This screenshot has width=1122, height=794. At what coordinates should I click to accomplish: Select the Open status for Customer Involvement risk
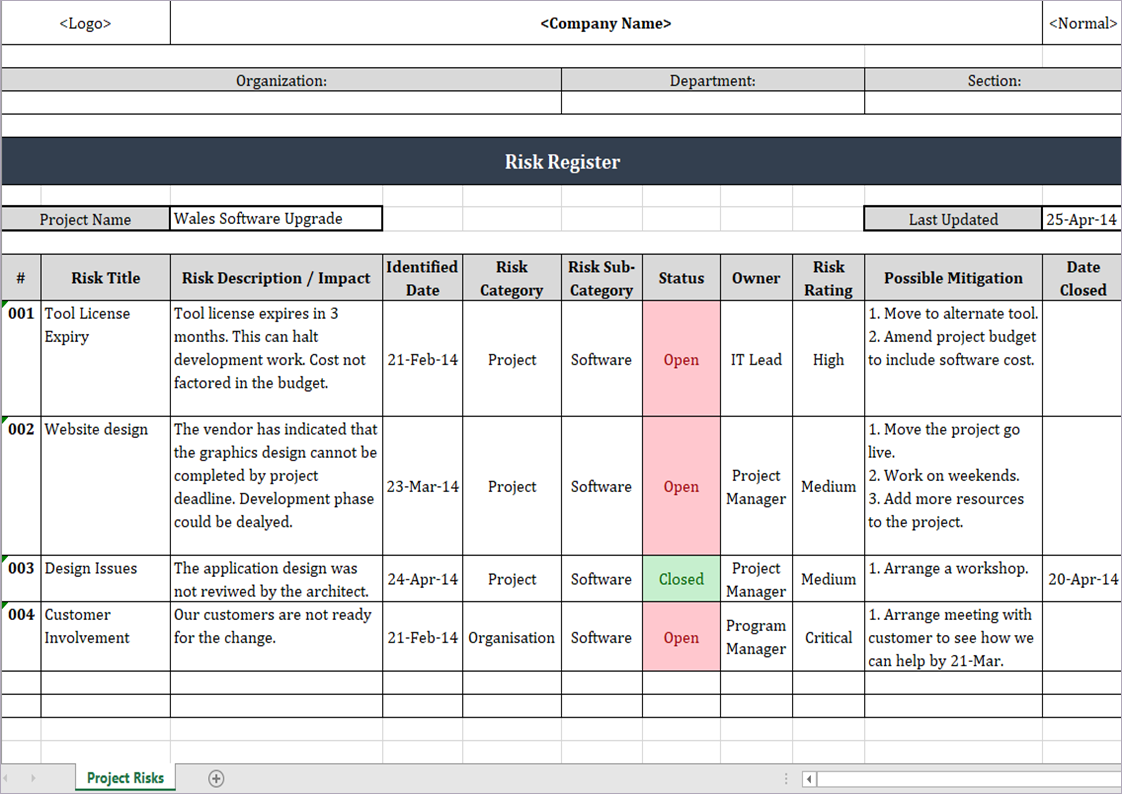pos(681,637)
